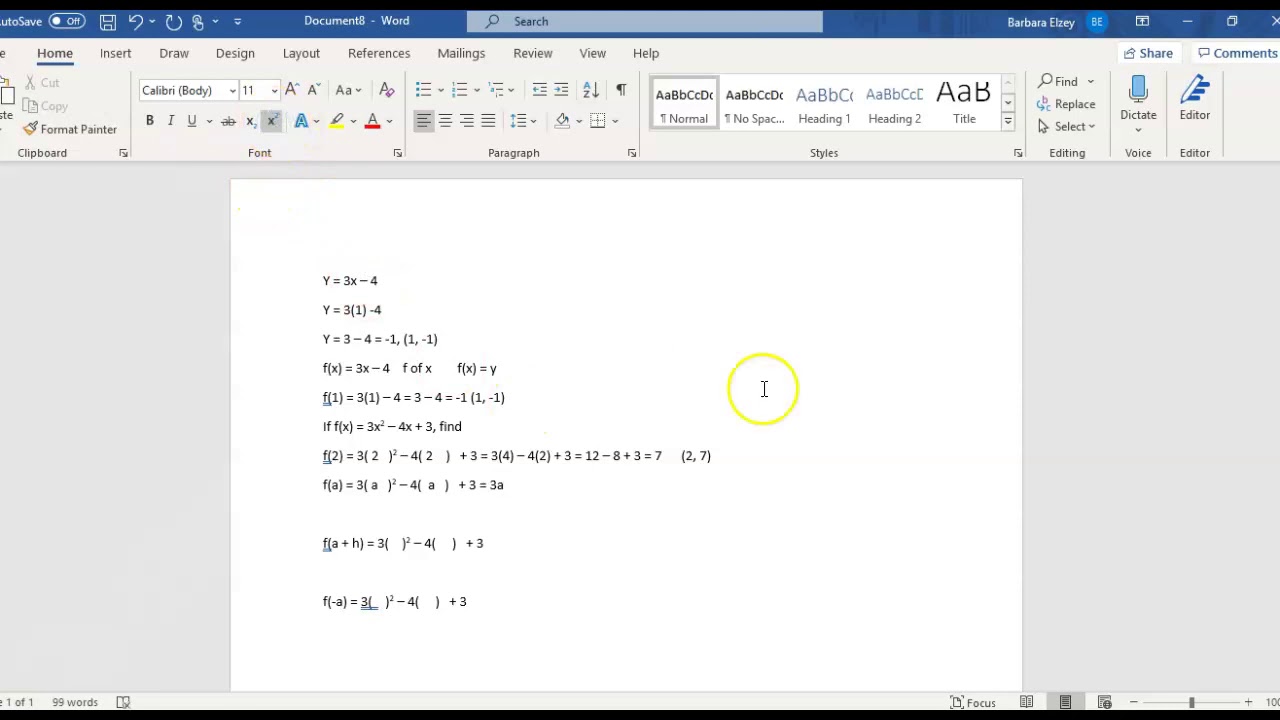
Task: Click the Decrease Indent icon
Action: click(x=540, y=90)
